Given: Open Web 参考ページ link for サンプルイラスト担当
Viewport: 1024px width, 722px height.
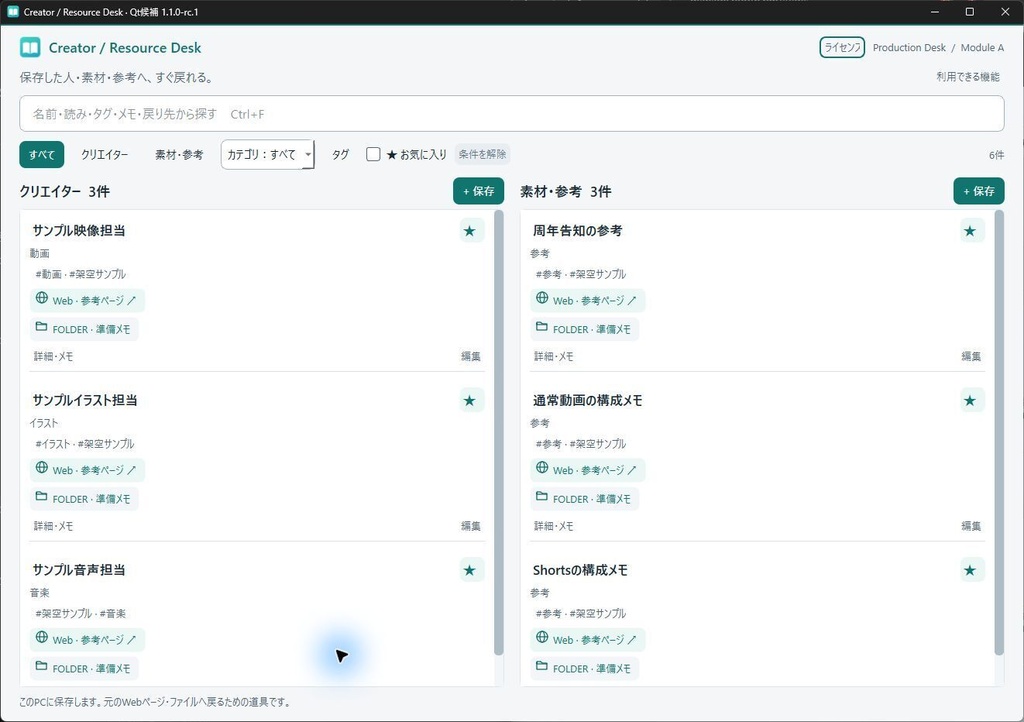Looking at the screenshot, I should click(87, 470).
